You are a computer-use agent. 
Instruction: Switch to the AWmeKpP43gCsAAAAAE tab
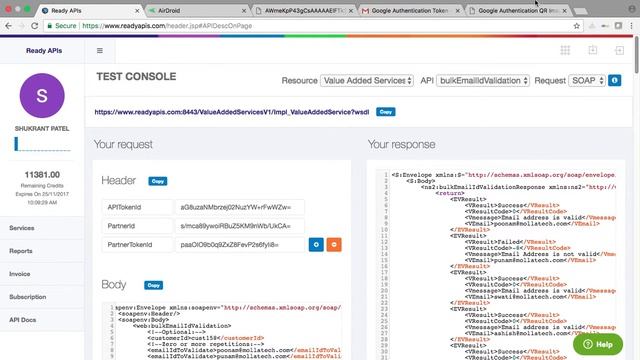[x=304, y=11]
